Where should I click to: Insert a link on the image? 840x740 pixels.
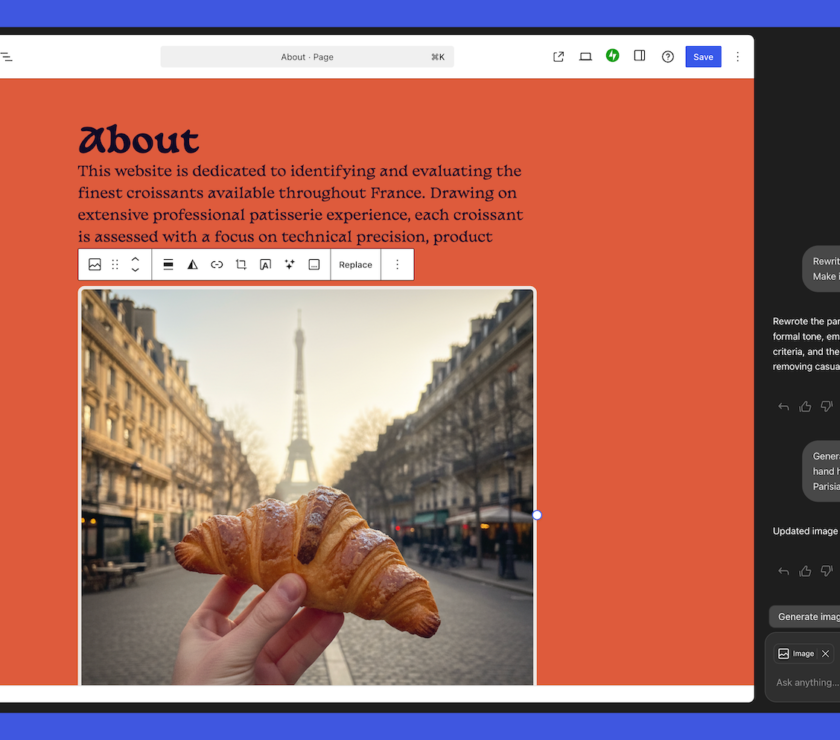tap(217, 265)
